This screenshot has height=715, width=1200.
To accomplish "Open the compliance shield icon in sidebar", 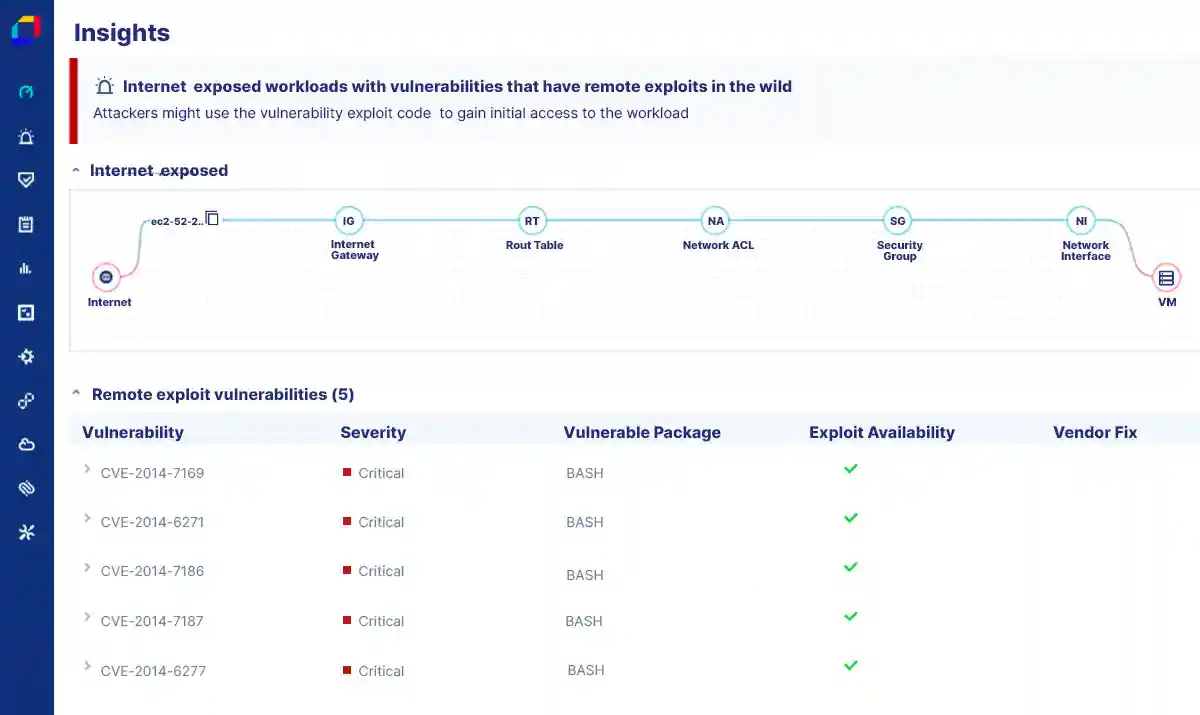I will tap(27, 180).
